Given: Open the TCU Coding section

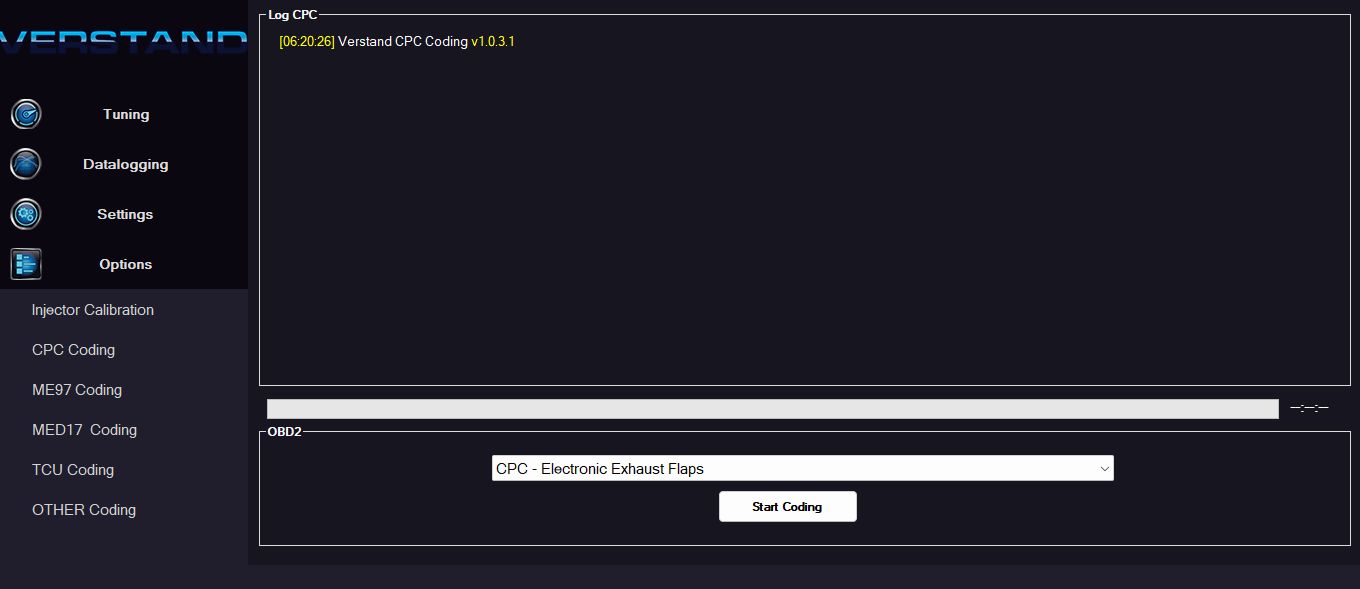Looking at the screenshot, I should pos(73,470).
